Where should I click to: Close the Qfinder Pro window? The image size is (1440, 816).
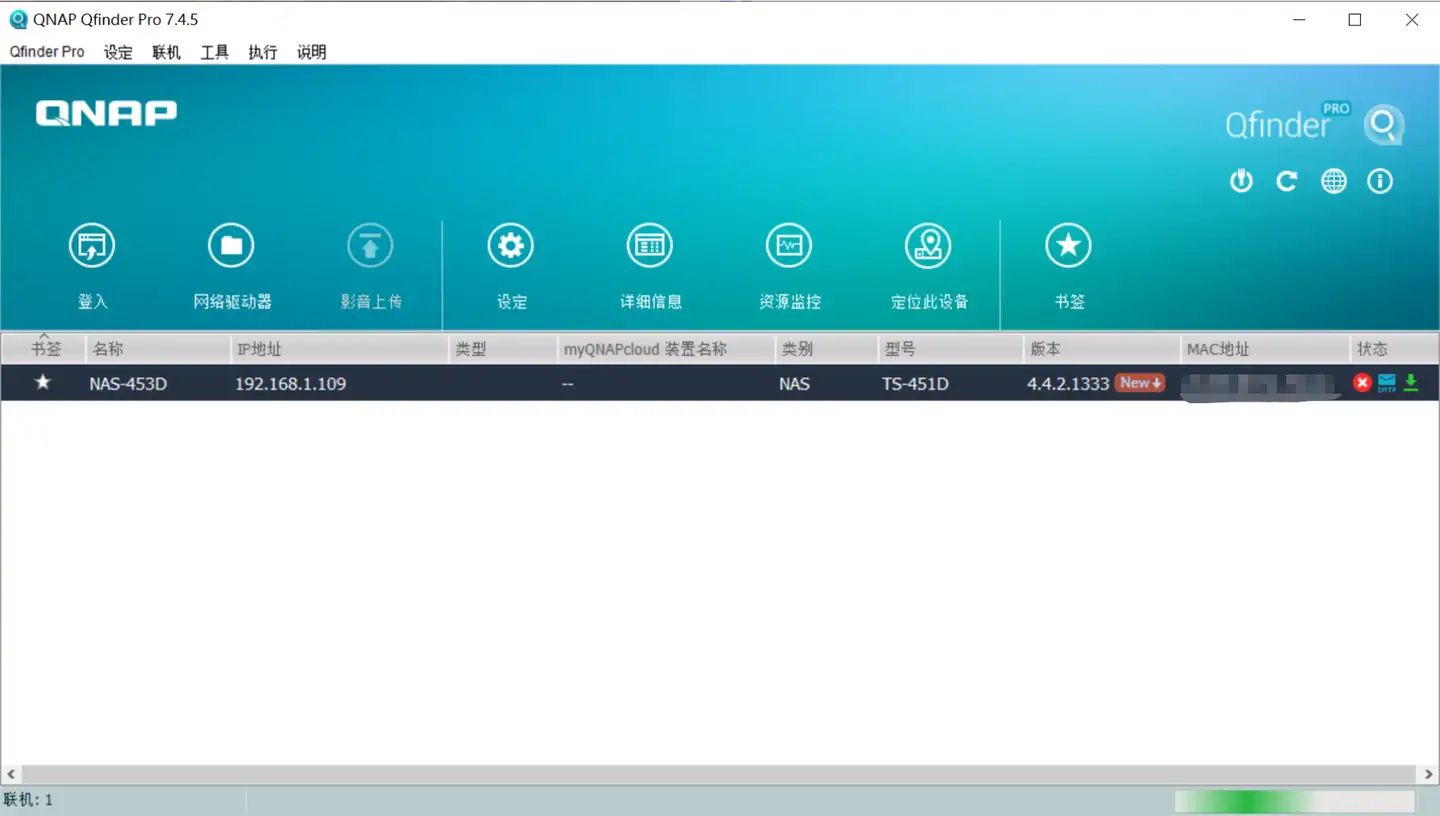point(1412,20)
